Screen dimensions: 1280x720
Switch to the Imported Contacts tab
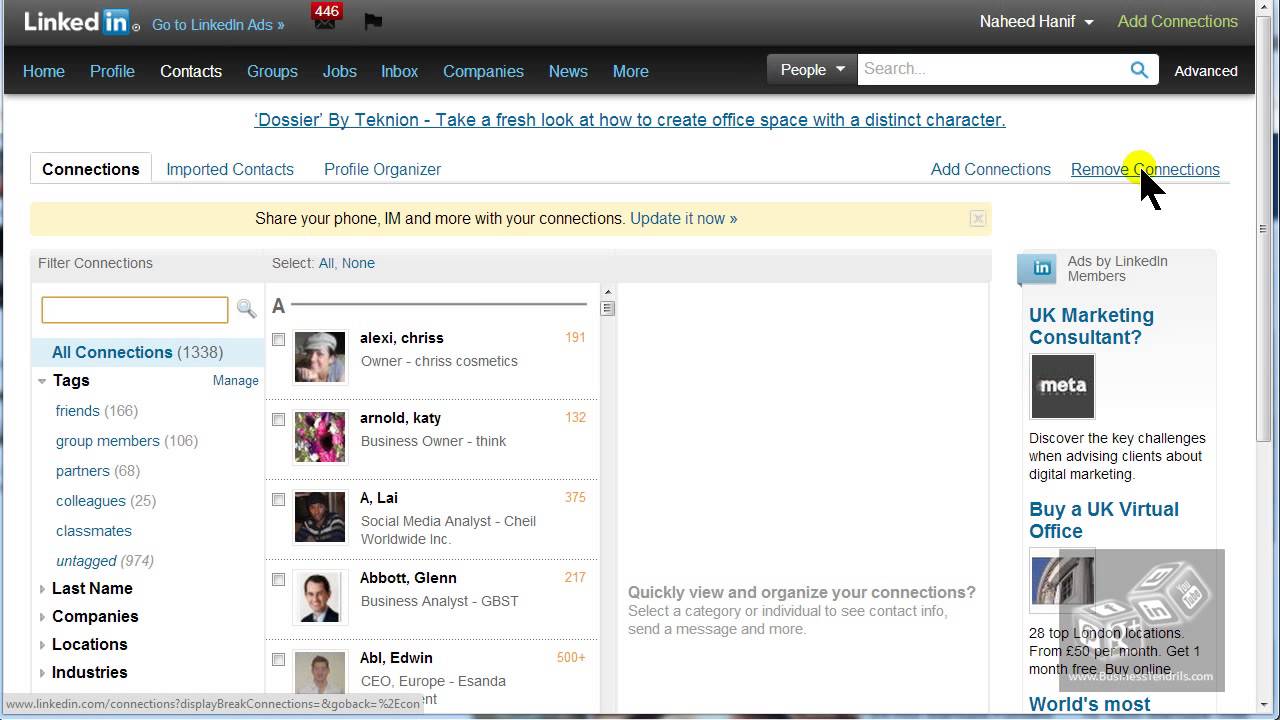click(230, 169)
